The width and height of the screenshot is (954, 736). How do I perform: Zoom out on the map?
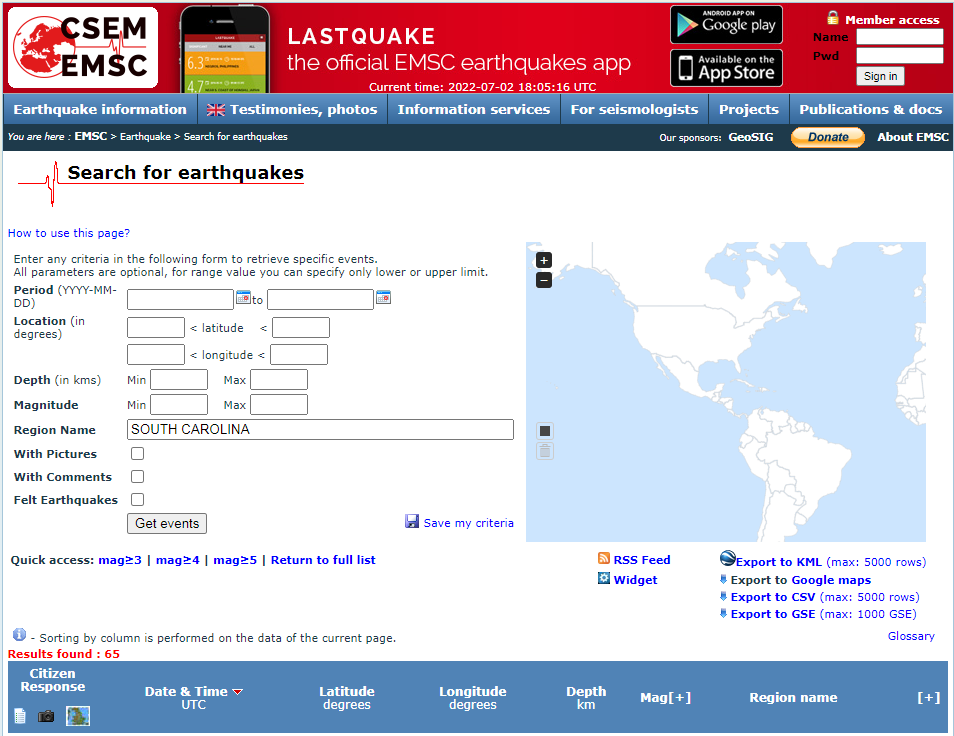544,280
